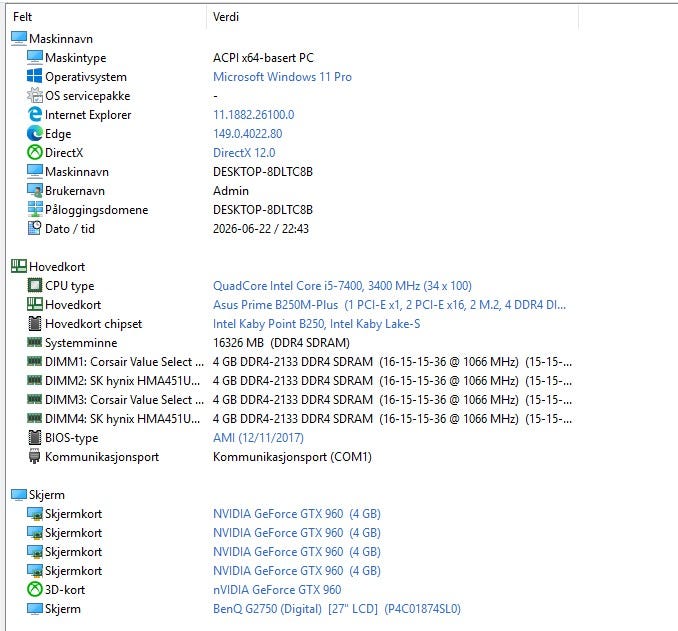Open the DirectX 12.0 link
678x631 pixels.
pos(244,153)
